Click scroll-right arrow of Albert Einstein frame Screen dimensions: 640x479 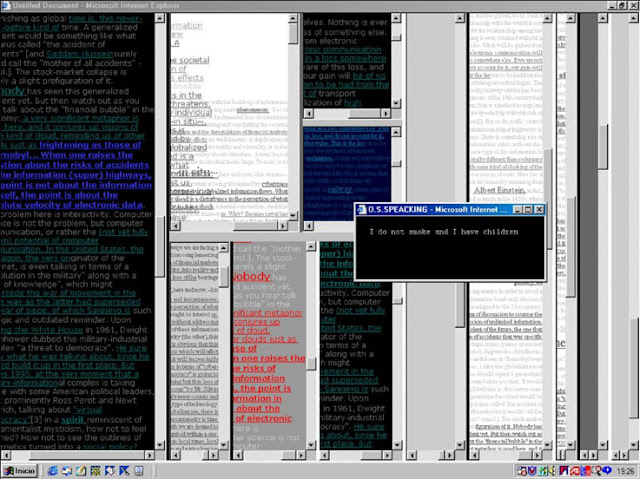(537, 455)
